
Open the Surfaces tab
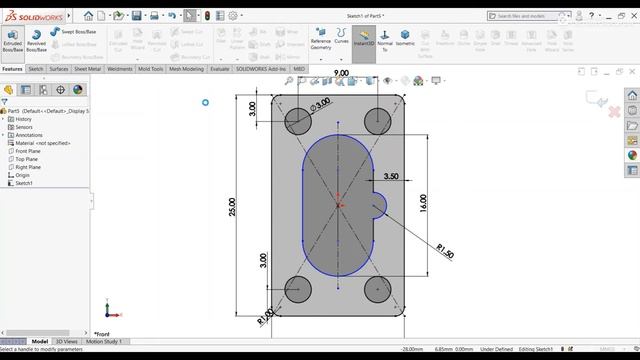pyautogui.click(x=59, y=69)
